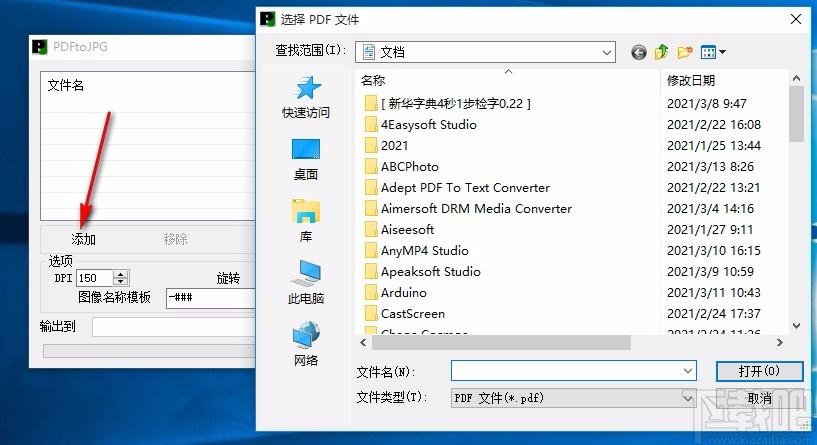Click the vertical scrollbar thumb
This screenshot has width=817, height=445.
796,114
